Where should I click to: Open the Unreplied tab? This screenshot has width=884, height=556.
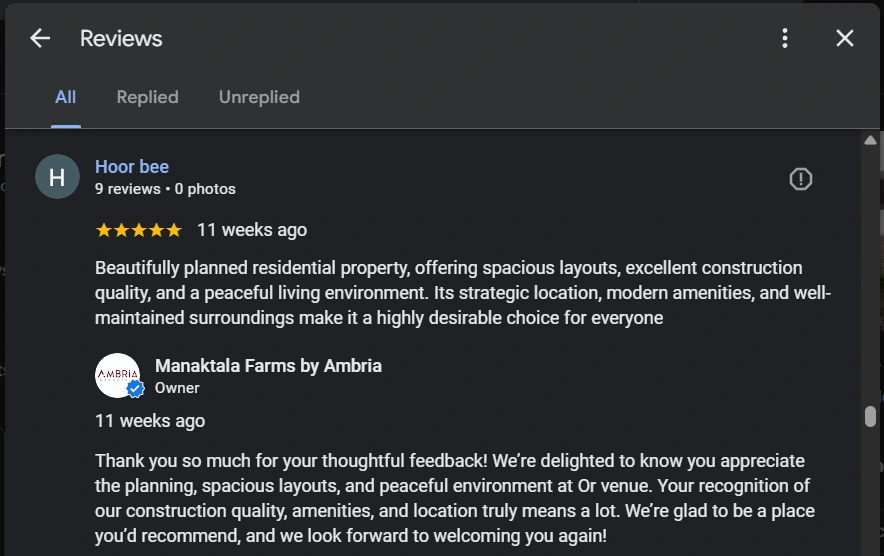pos(259,97)
